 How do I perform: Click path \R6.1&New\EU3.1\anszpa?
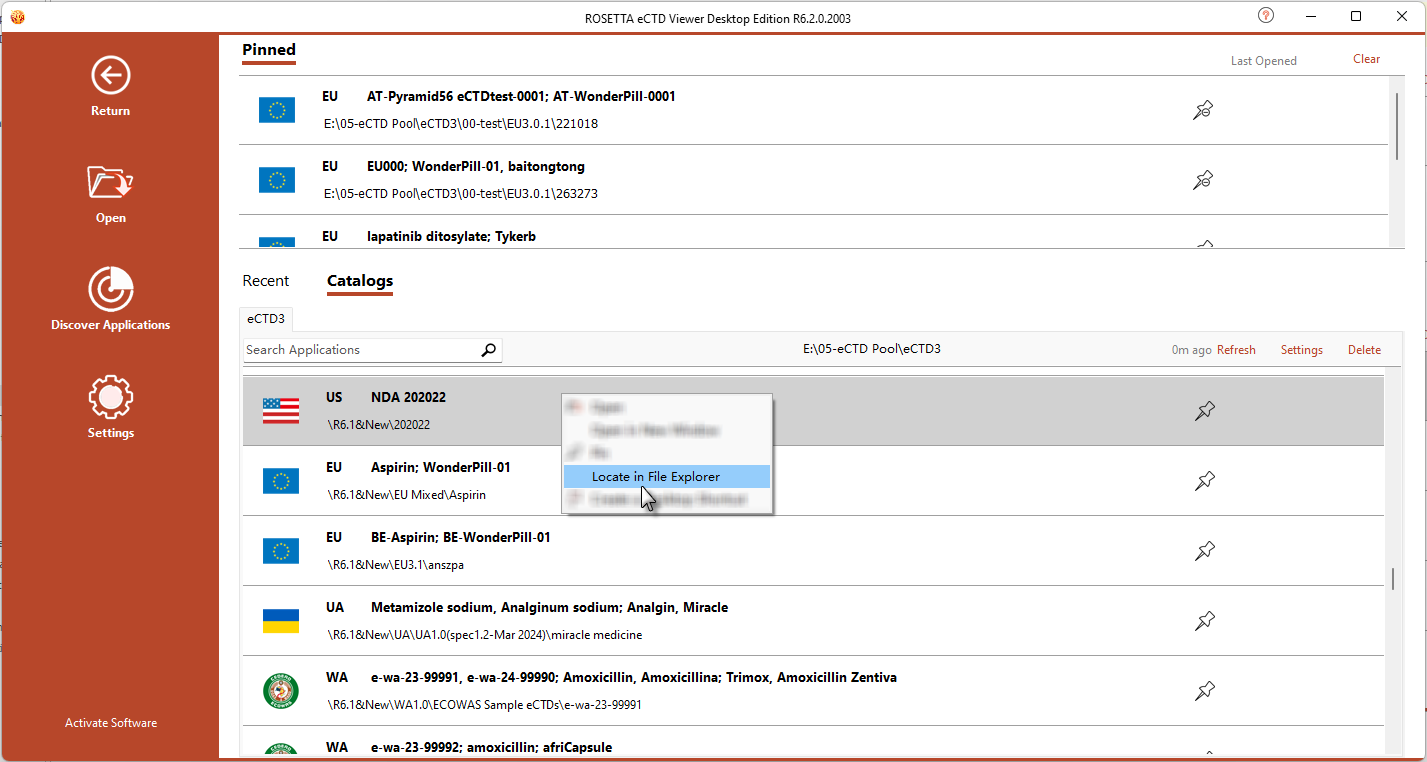(395, 564)
